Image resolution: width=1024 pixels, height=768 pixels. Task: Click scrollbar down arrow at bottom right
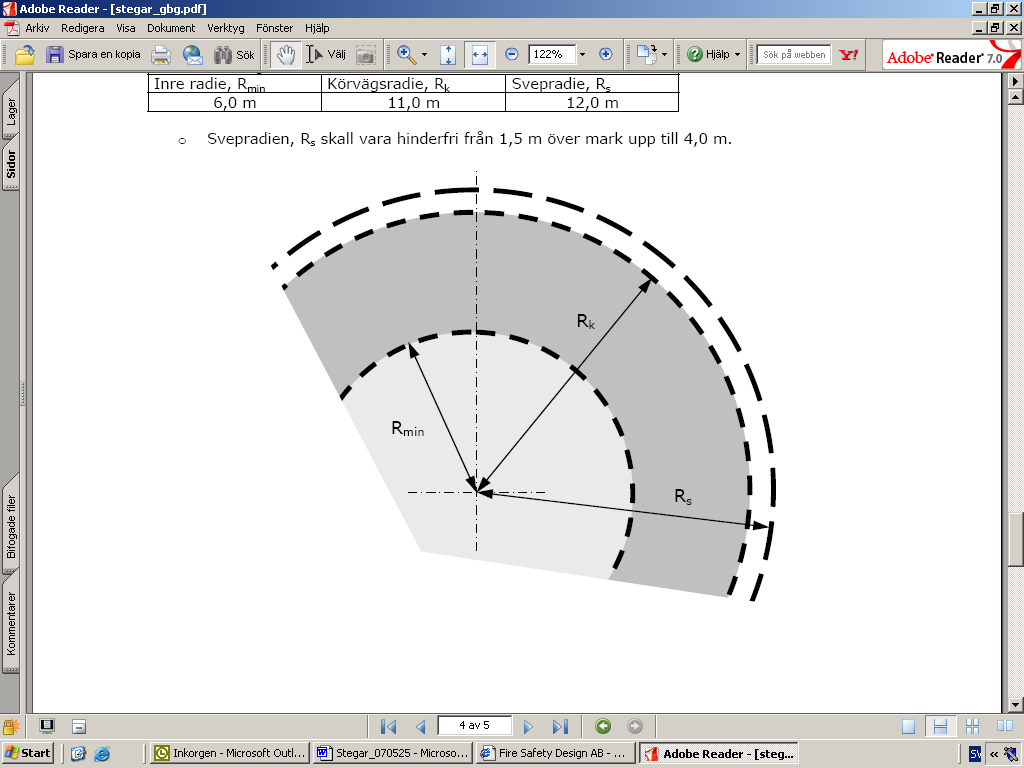(1016, 705)
